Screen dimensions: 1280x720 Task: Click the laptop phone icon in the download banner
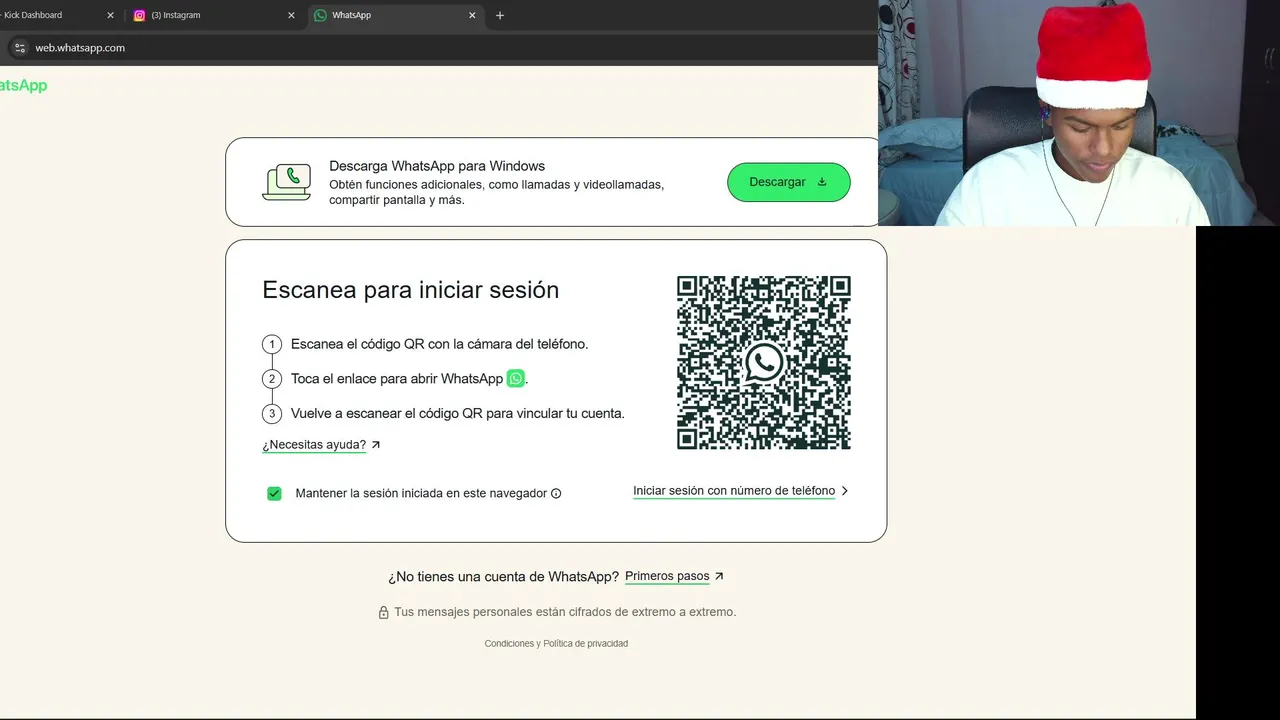[x=287, y=182]
